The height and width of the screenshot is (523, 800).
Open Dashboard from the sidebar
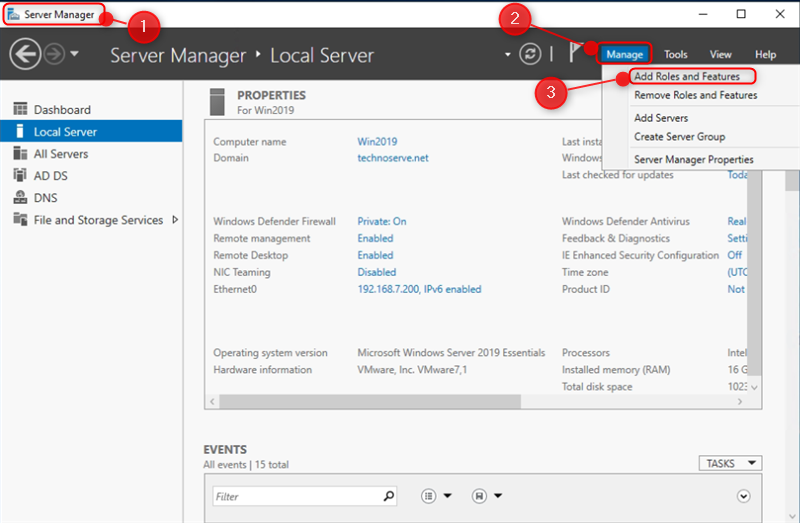pos(62,110)
